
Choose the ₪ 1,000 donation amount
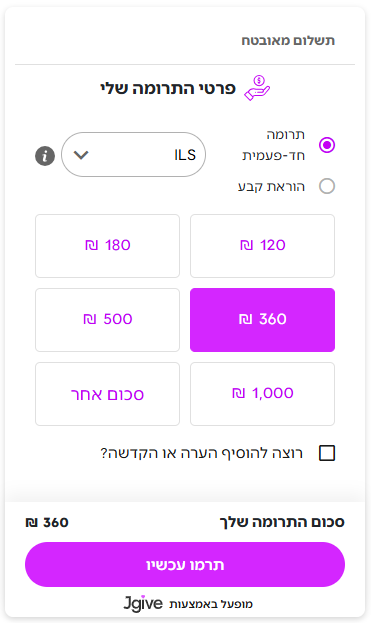(263, 394)
